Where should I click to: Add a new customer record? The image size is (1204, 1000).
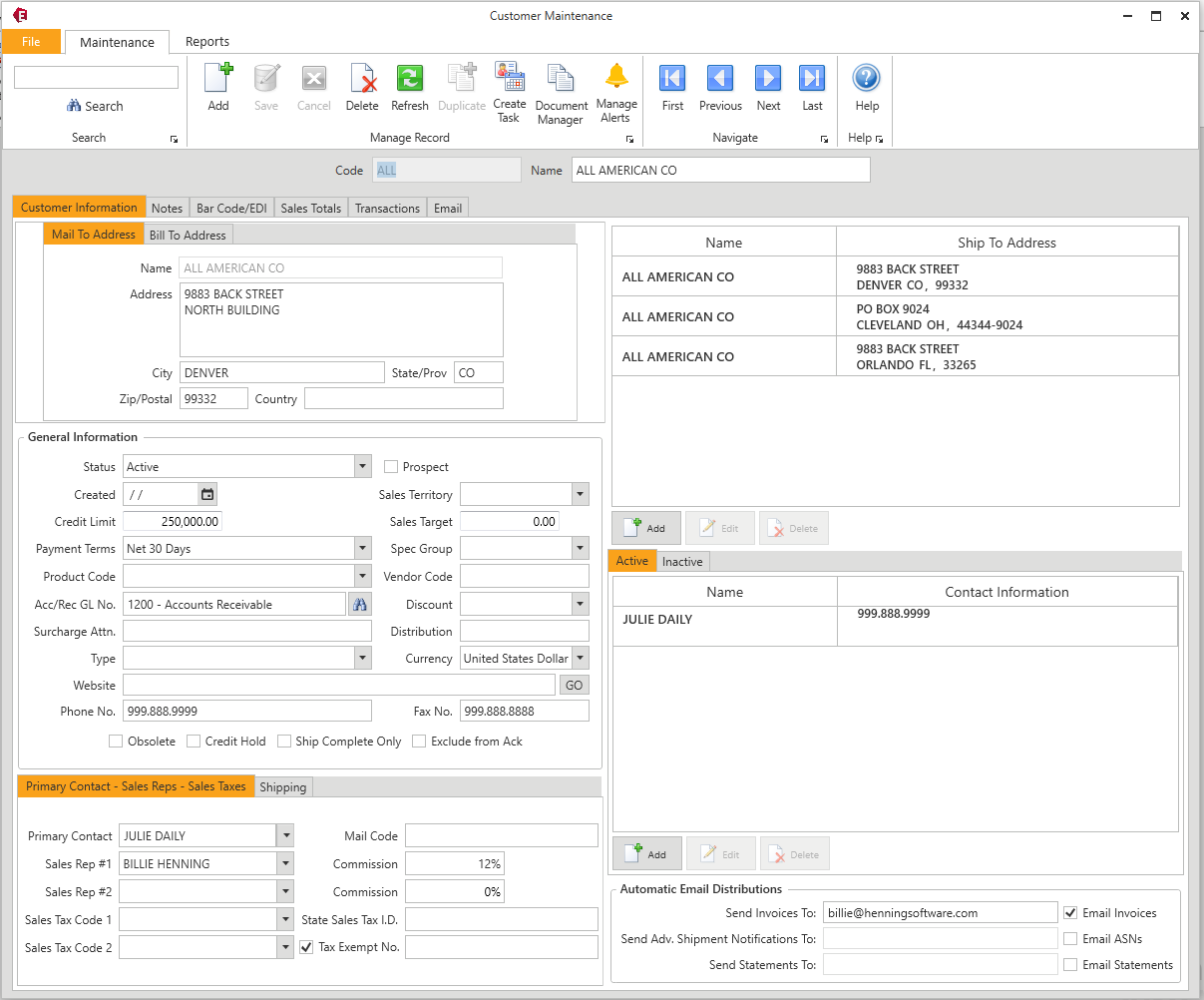tap(217, 87)
